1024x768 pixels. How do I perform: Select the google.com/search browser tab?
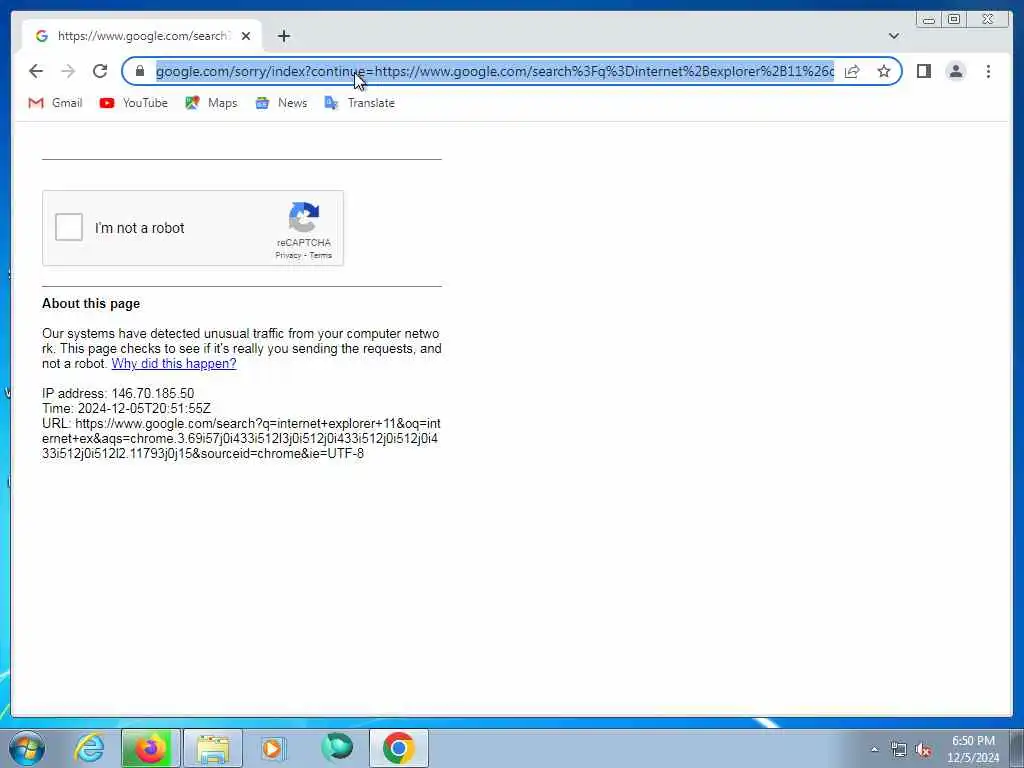tap(142, 36)
